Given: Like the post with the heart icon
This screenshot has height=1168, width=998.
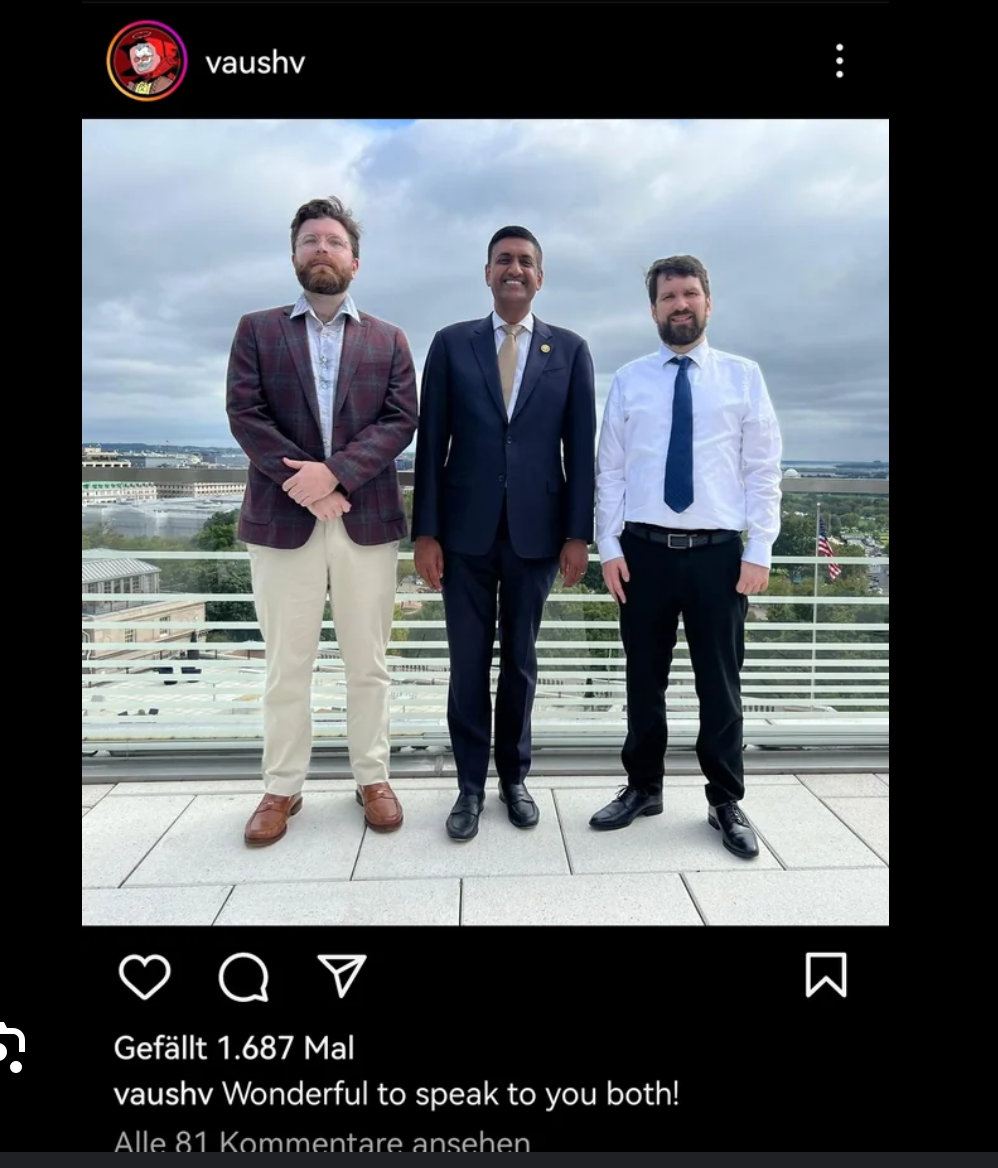Looking at the screenshot, I should pos(144,976).
